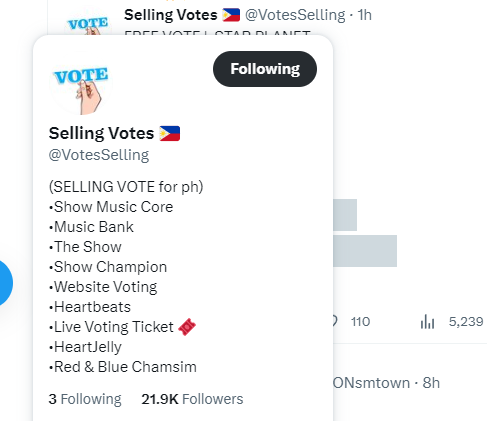Click the longer gray poll result bar
Viewport: 487px width, 421px height.
click(x=365, y=251)
